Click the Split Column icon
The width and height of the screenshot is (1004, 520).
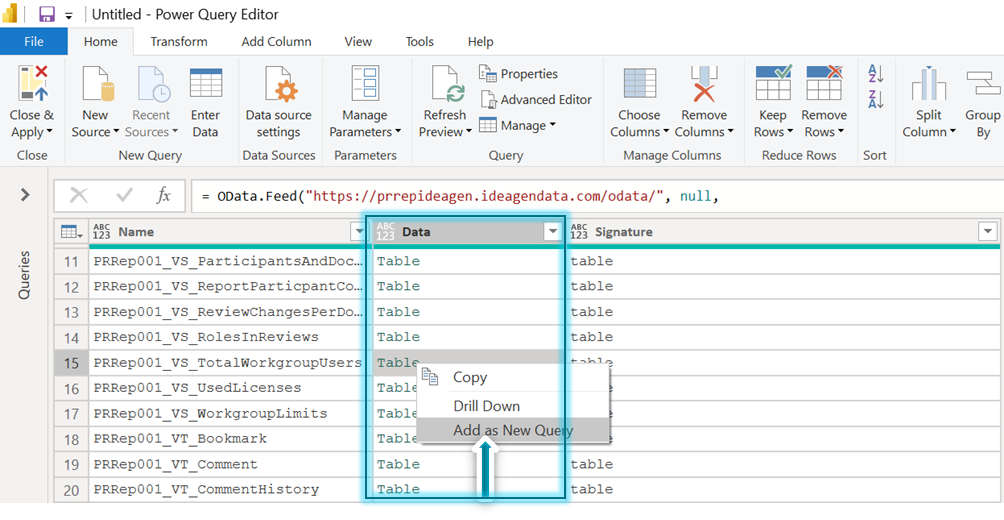pos(928,84)
